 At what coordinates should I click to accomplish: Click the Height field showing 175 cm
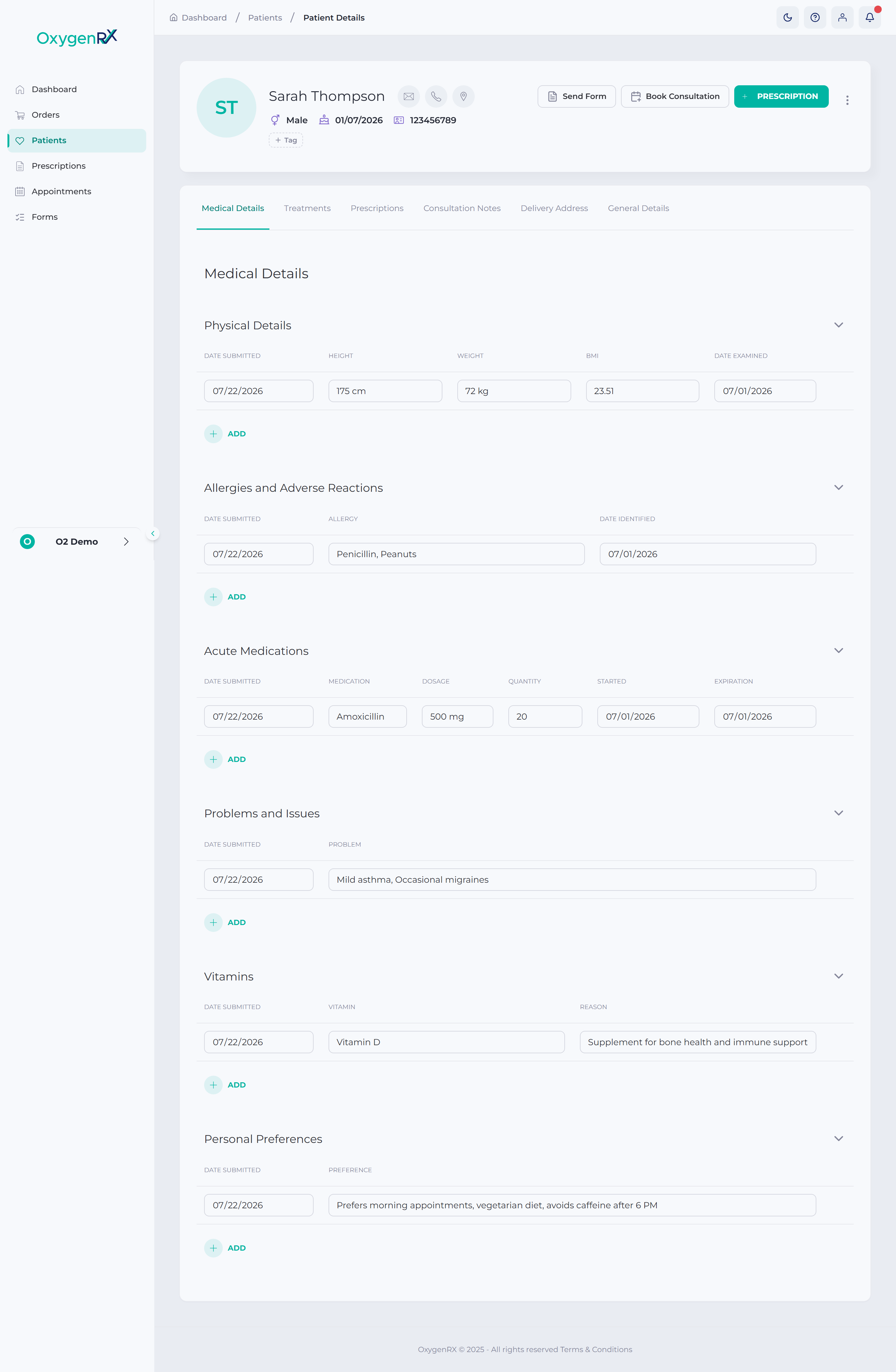(385, 391)
